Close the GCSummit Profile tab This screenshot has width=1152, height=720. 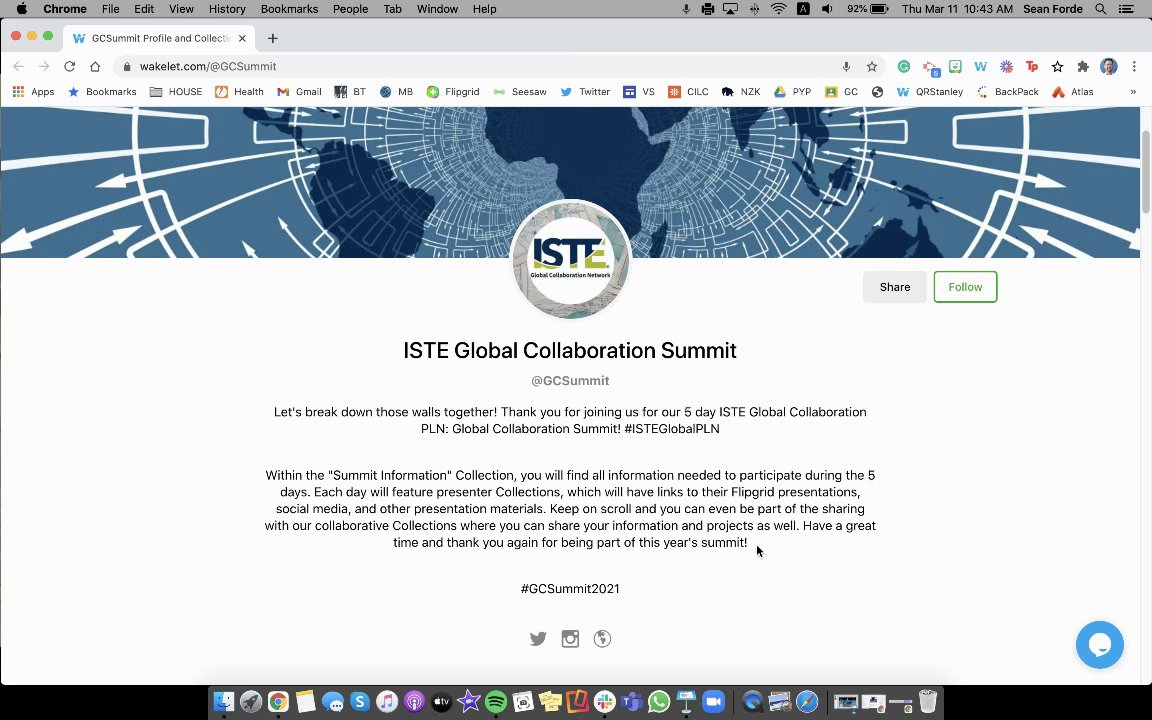(x=242, y=38)
